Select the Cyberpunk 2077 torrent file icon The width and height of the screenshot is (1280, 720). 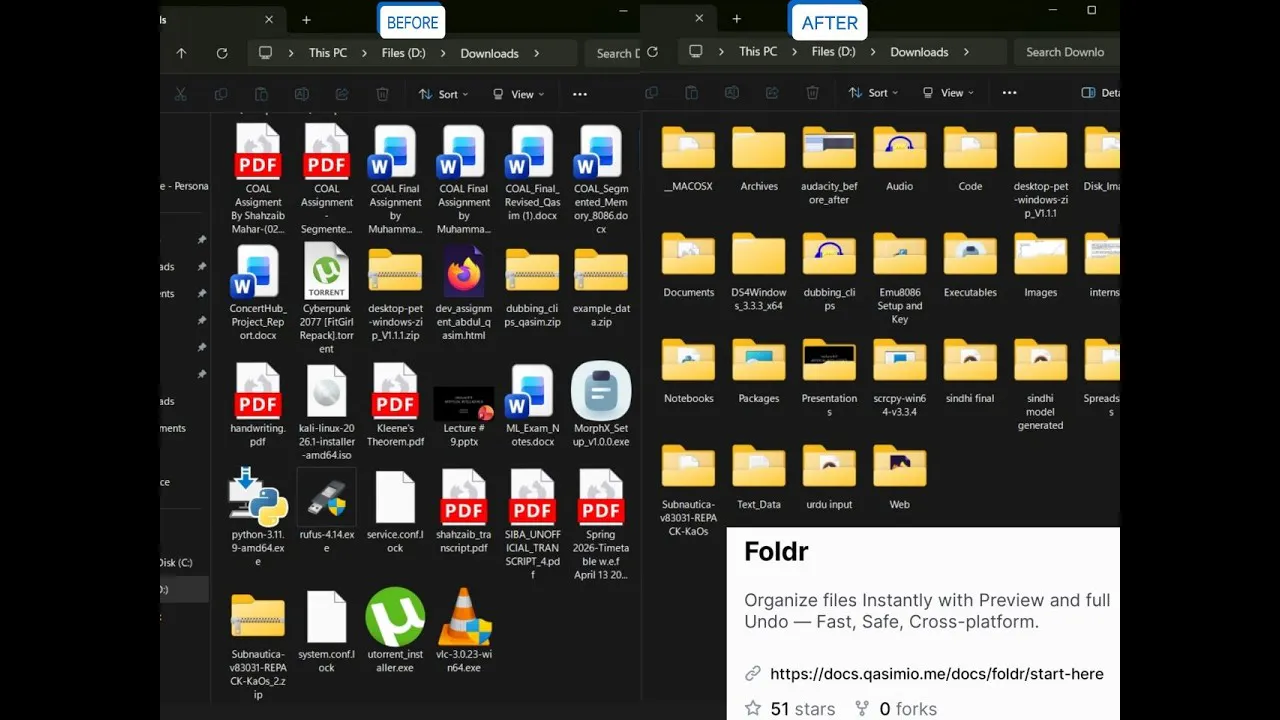coord(326,271)
